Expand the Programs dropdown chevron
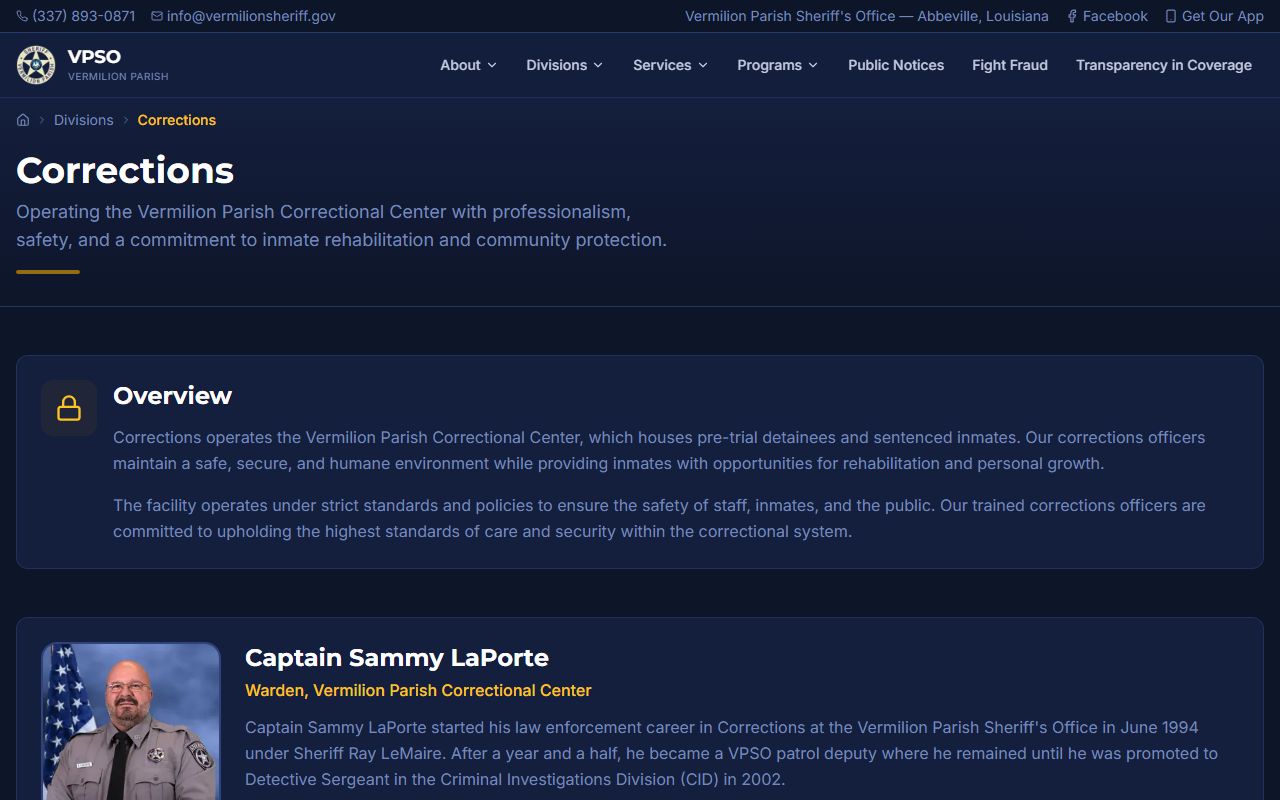Viewport: 1280px width, 800px height. [813, 65]
